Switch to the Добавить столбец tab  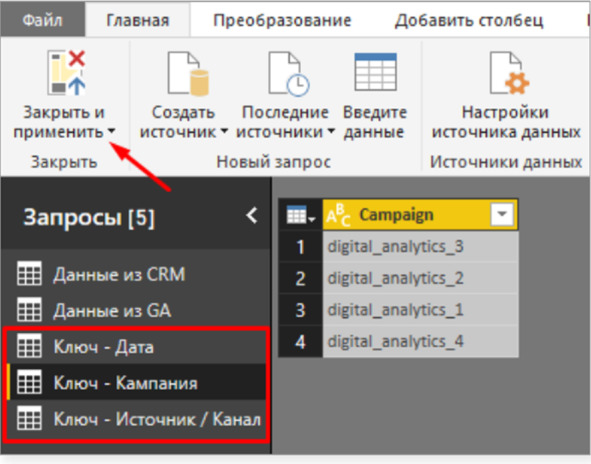point(469,20)
